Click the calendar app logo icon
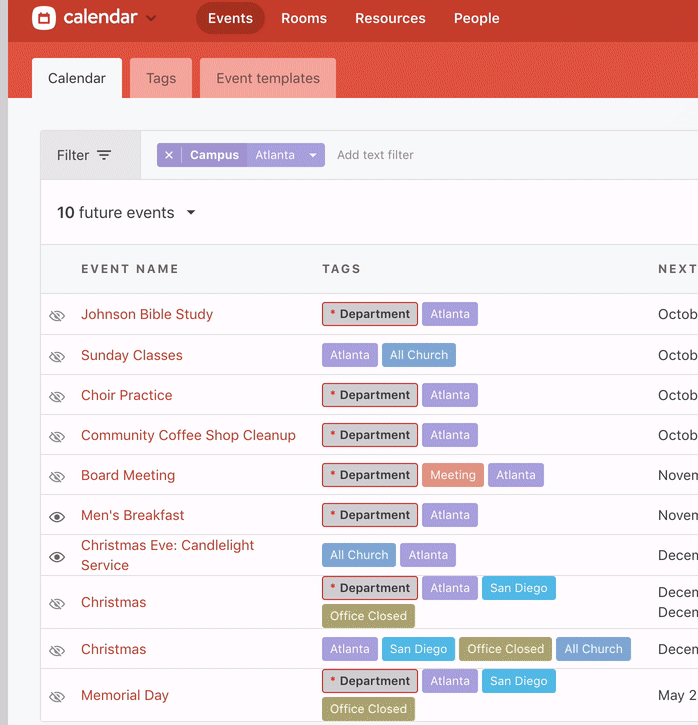The height and width of the screenshot is (725, 698). pyautogui.click(x=44, y=18)
